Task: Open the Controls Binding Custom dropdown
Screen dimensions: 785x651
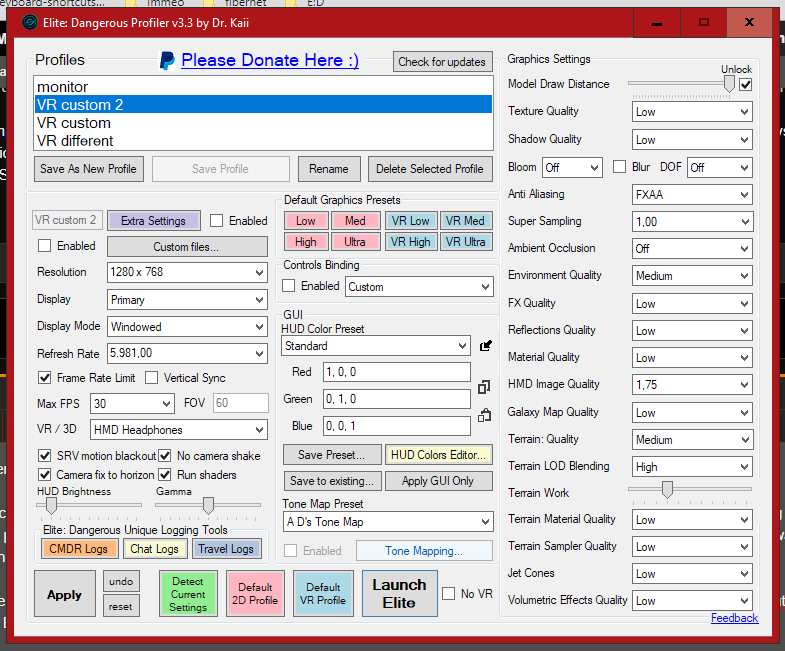Action: pos(419,286)
